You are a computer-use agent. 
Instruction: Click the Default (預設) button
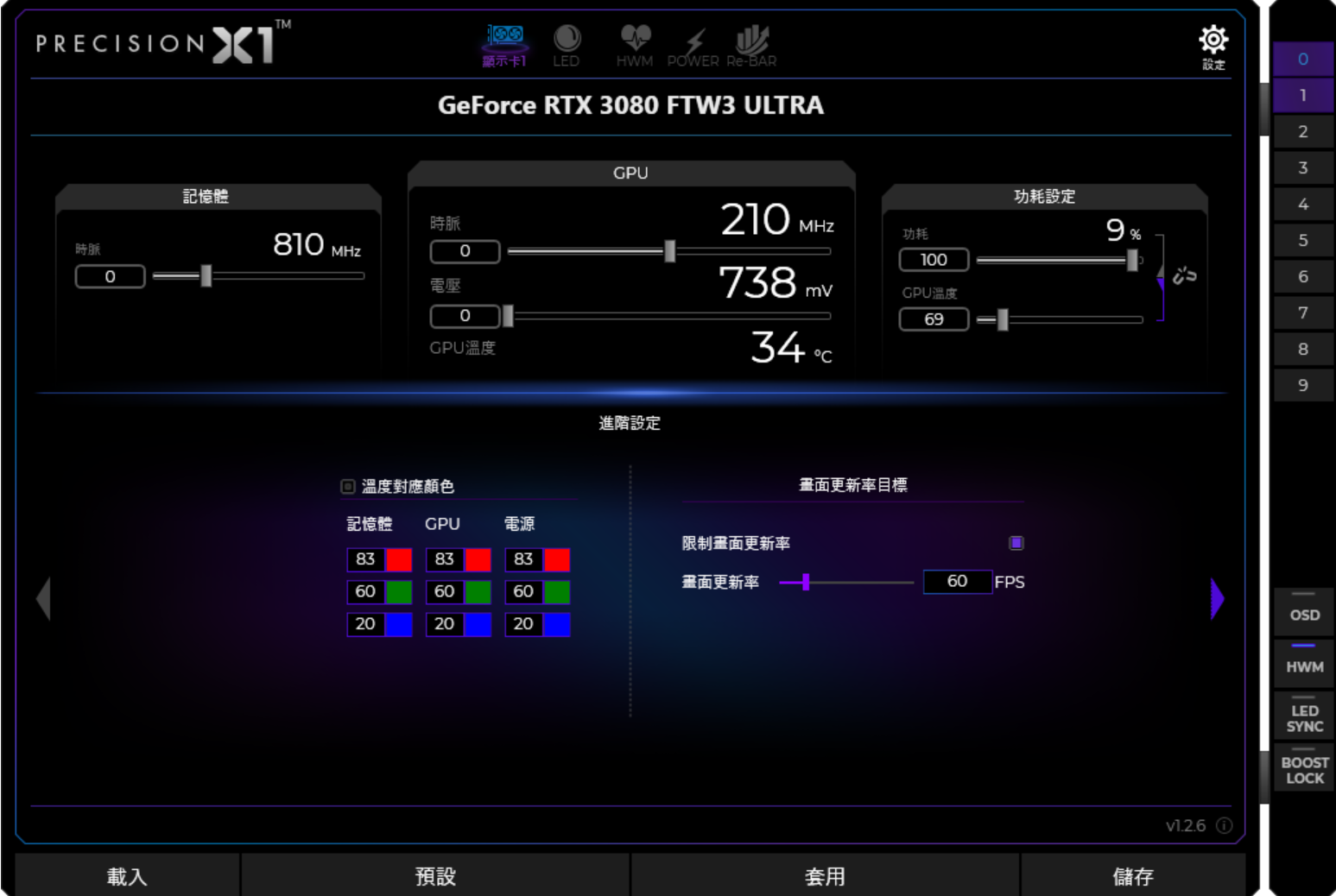435,875
